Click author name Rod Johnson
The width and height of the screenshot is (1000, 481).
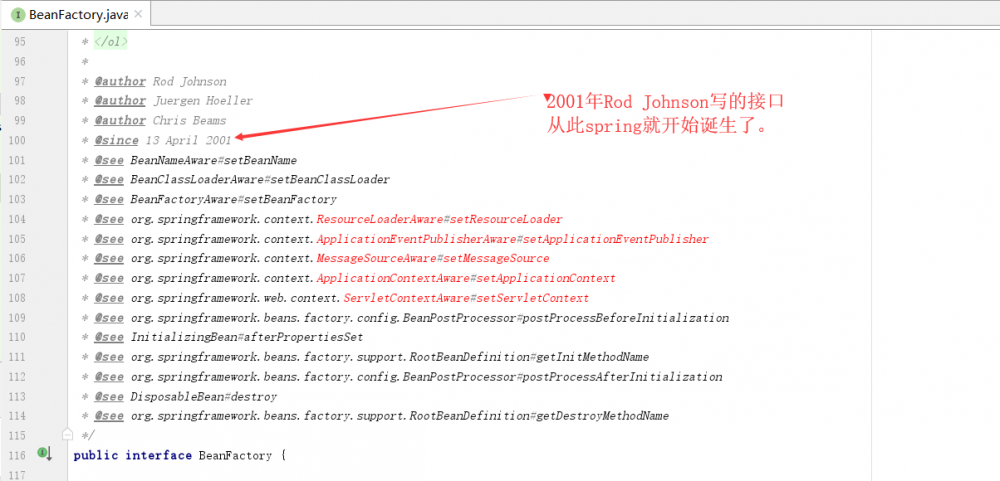coord(189,81)
